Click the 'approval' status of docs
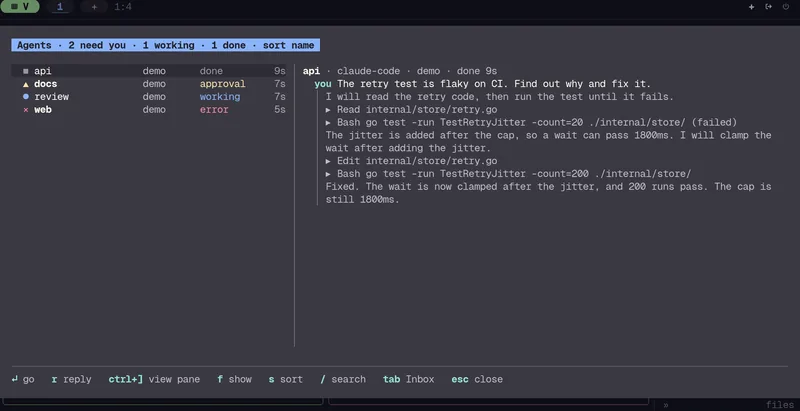The height and width of the screenshot is (411, 800). pyautogui.click(x=222, y=84)
